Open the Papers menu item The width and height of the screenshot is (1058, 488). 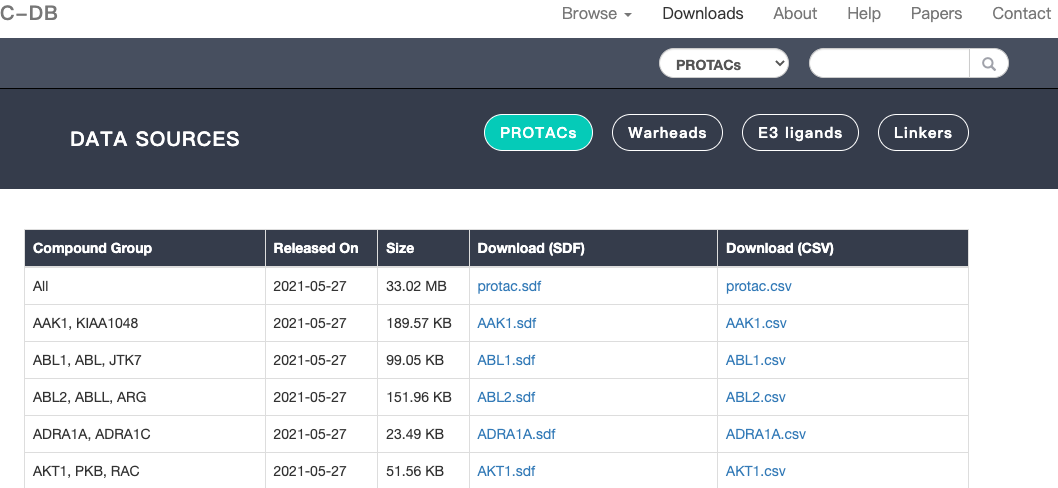pyautogui.click(x=936, y=14)
